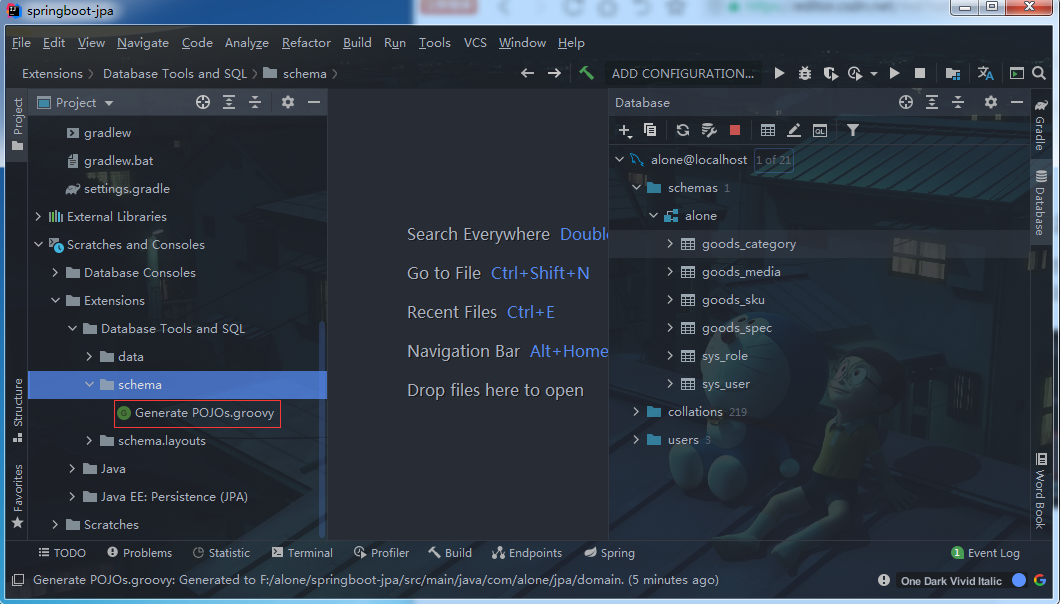This screenshot has width=1060, height=604.
Task: Expand the users node in Database tree
Action: pyautogui.click(x=636, y=440)
